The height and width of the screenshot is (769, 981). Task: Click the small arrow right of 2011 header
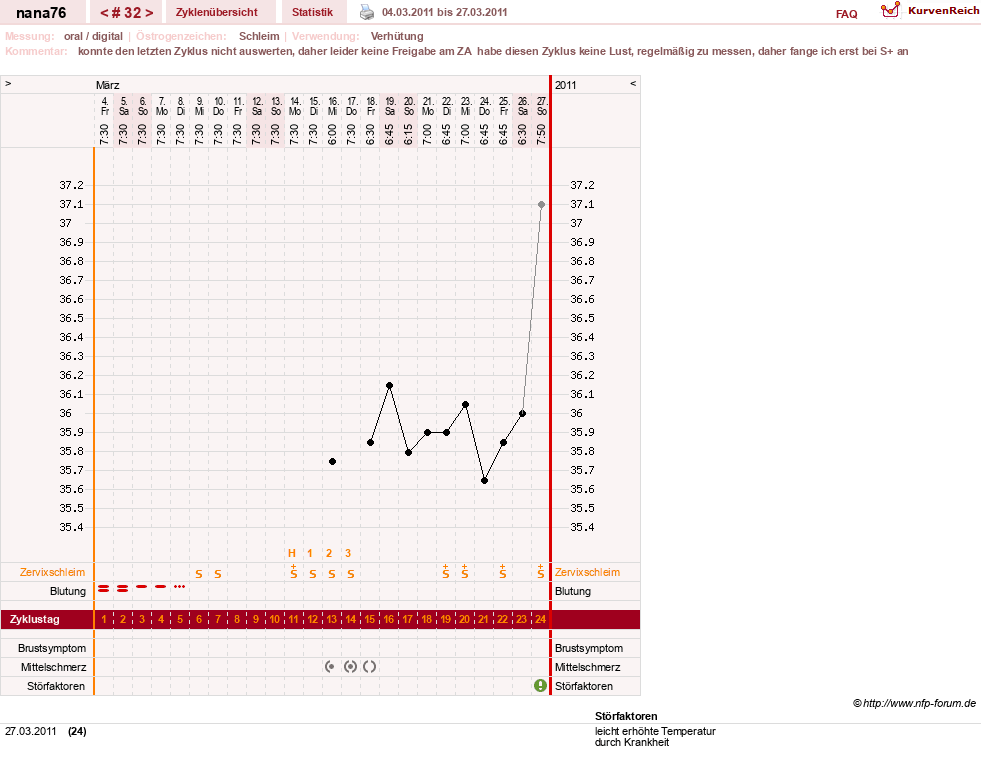point(633,83)
